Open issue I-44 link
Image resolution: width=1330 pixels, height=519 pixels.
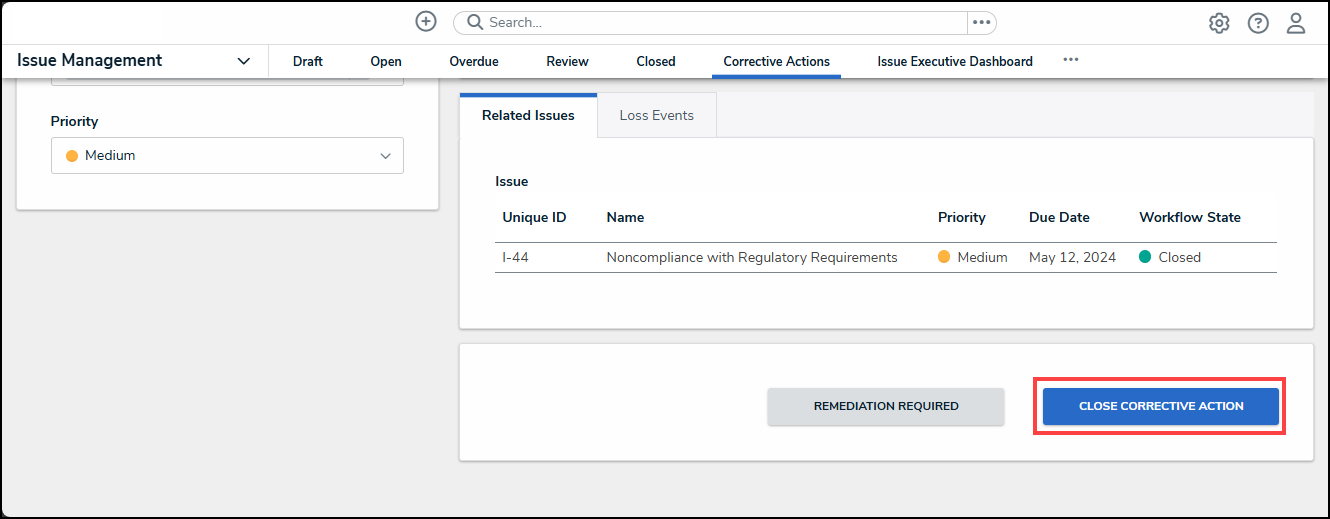tap(516, 257)
